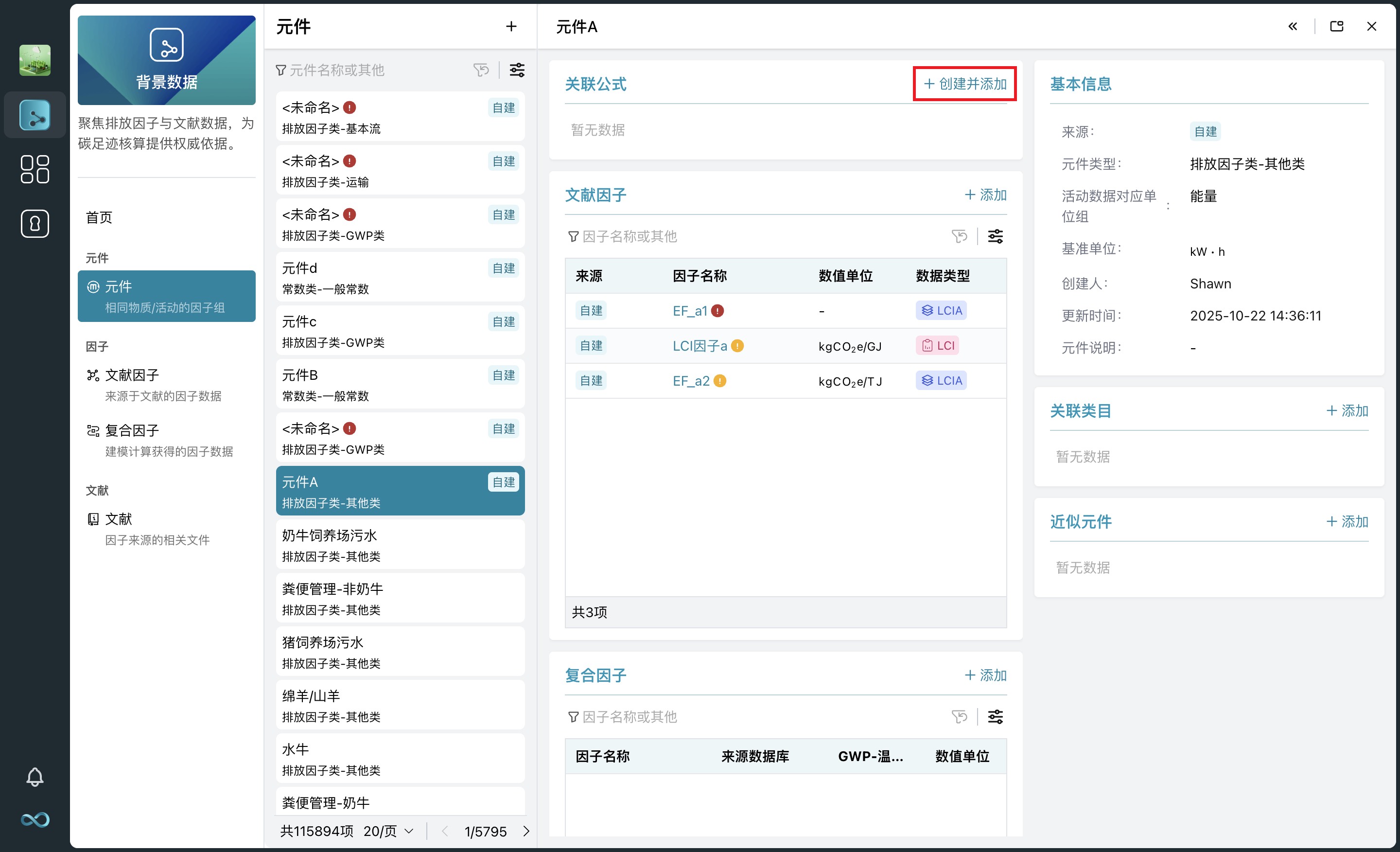Click + to create a new 元件
Viewport: 1400px width, 852px height.
[511, 26]
